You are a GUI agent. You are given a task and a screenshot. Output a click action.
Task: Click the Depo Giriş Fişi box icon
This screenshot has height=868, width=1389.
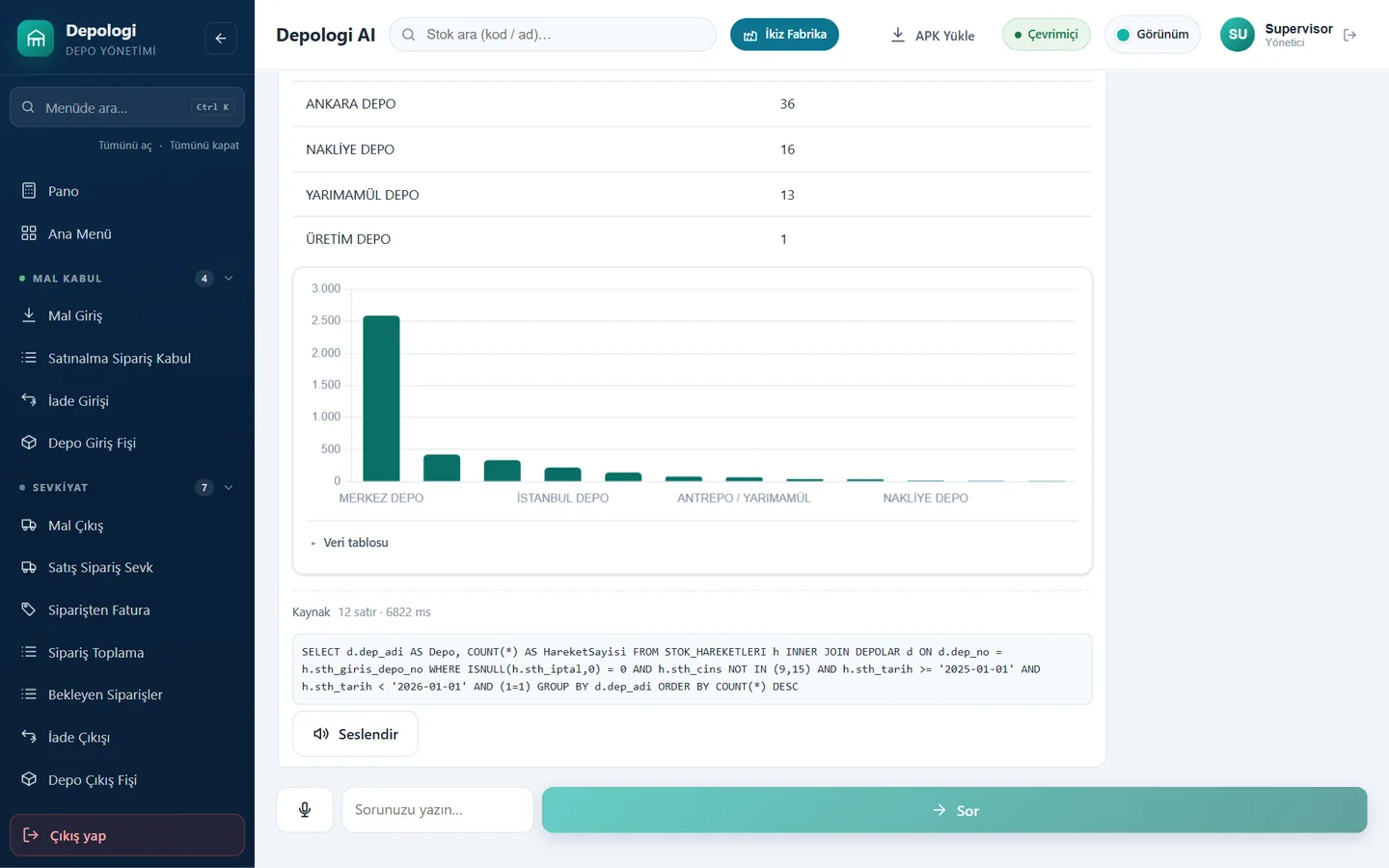(x=29, y=443)
